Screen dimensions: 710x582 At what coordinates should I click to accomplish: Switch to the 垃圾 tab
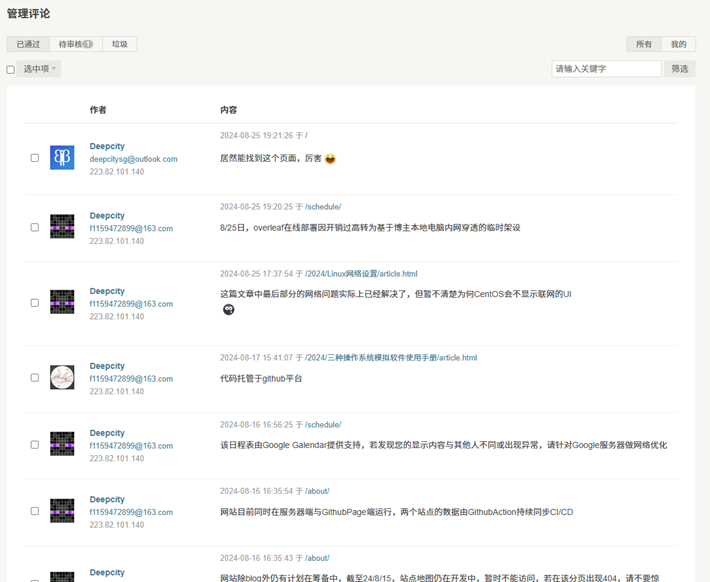120,44
